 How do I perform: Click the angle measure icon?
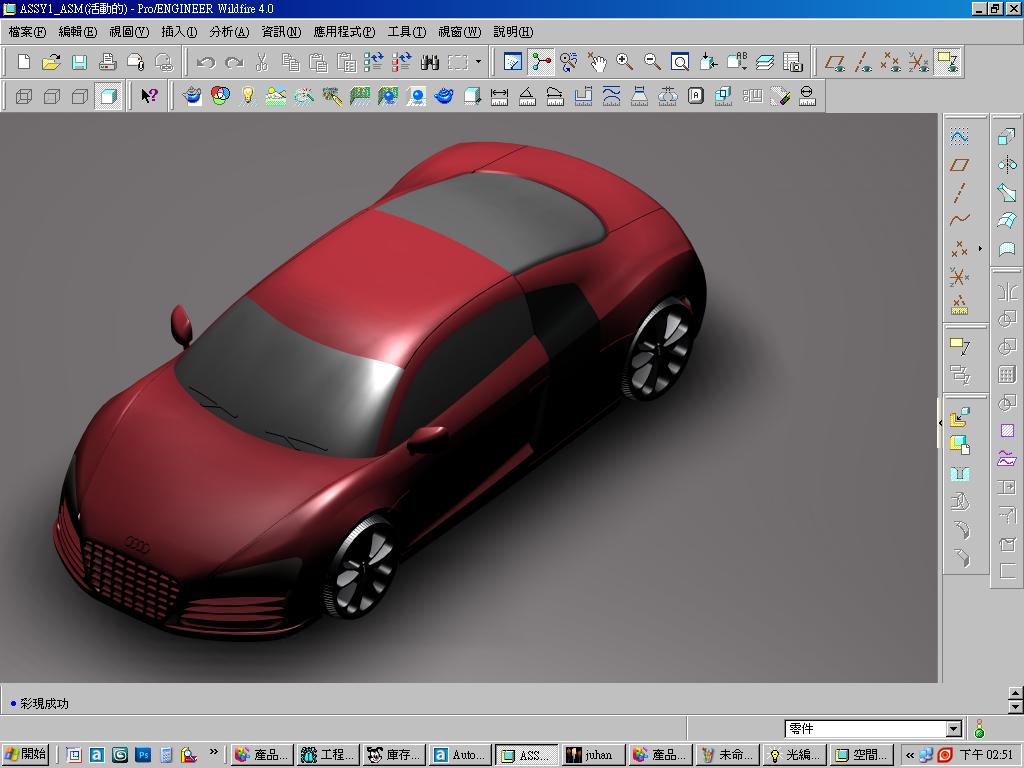point(527,96)
